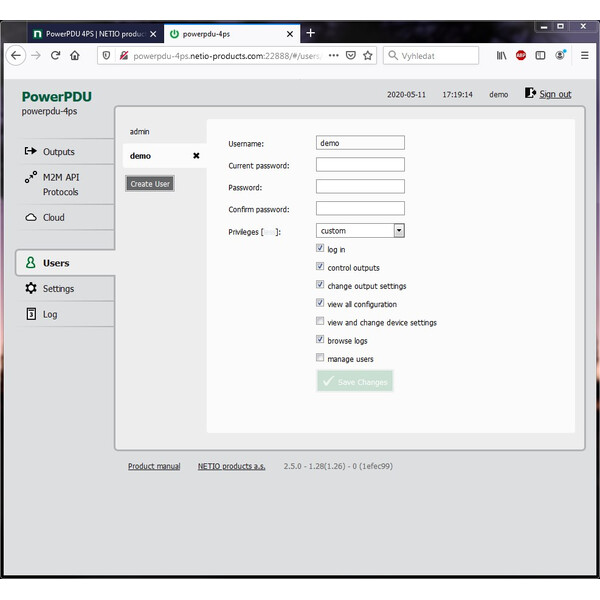Uncheck the control outputs privilege

click(320, 267)
